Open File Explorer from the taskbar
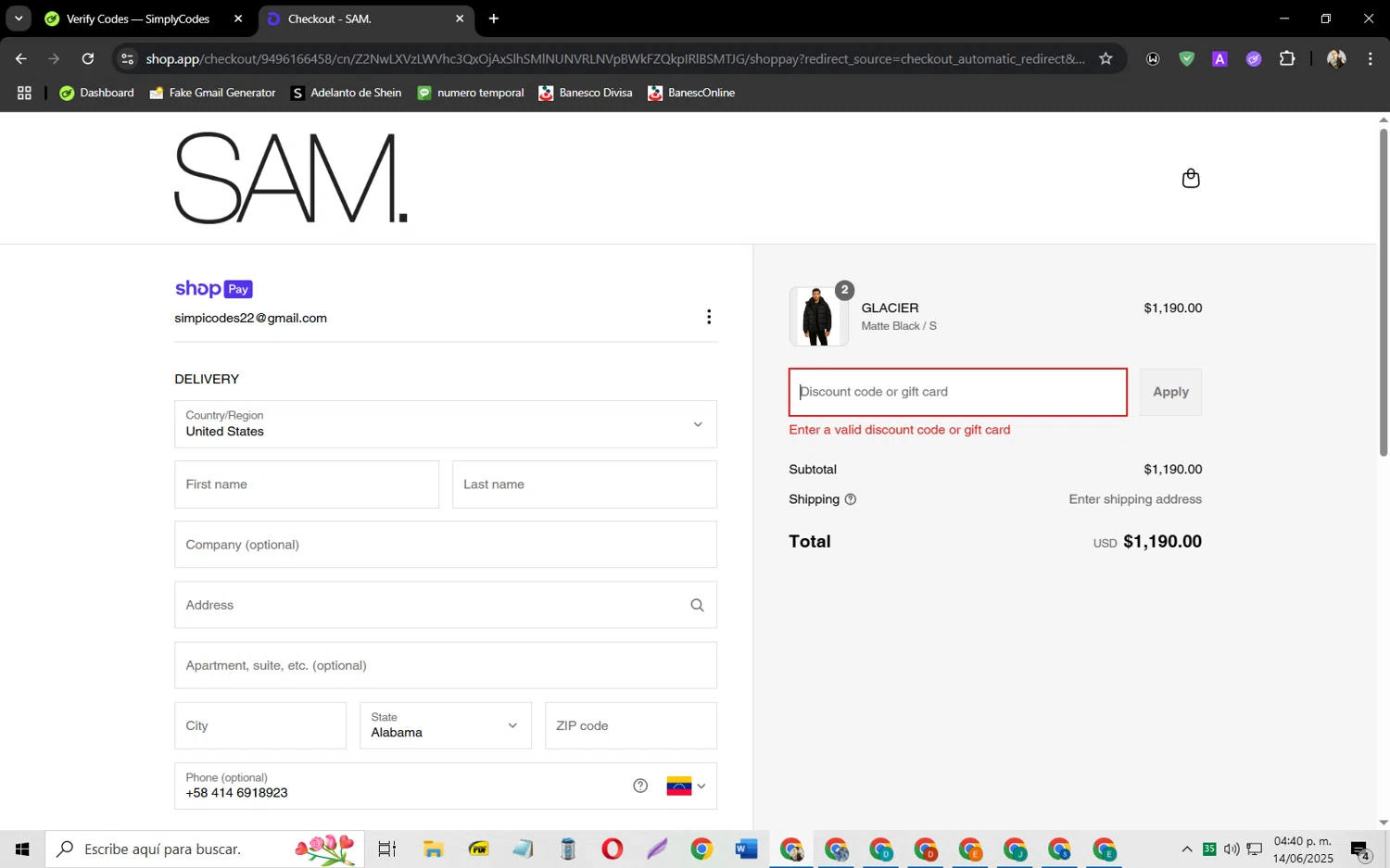Viewport: 1390px width, 868px height. tap(433, 849)
